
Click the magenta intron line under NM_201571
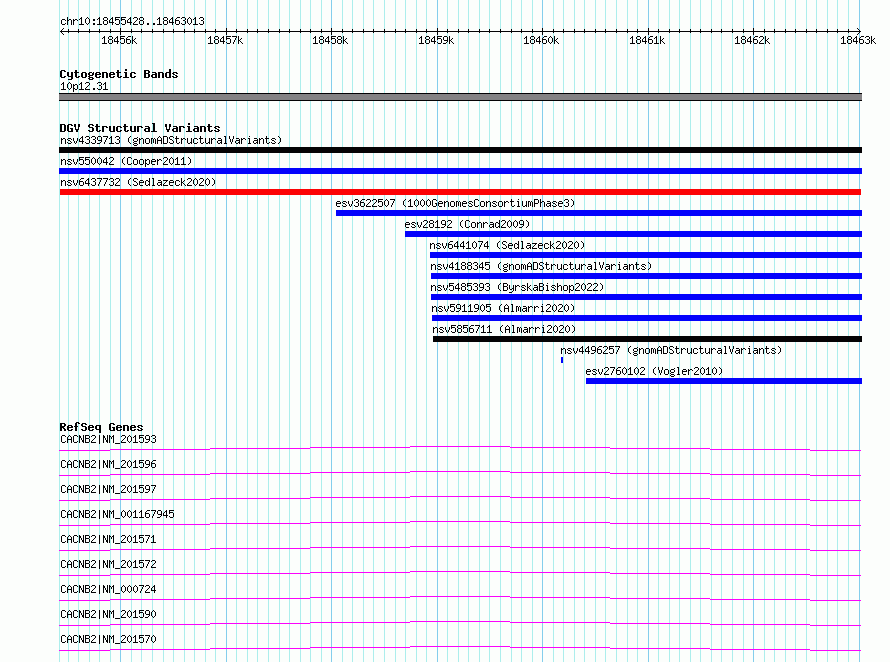coord(460,548)
